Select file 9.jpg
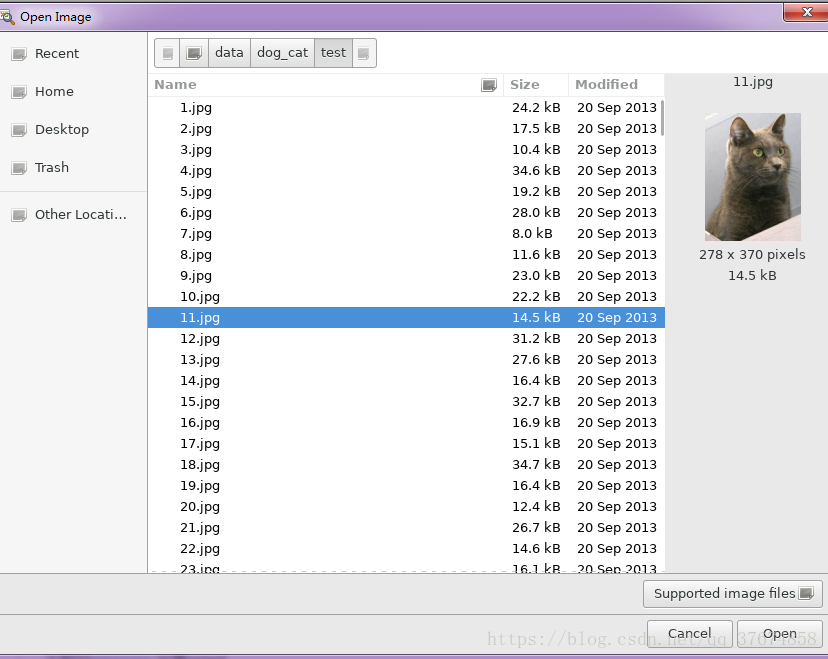The width and height of the screenshot is (828, 659). [x=406, y=276]
